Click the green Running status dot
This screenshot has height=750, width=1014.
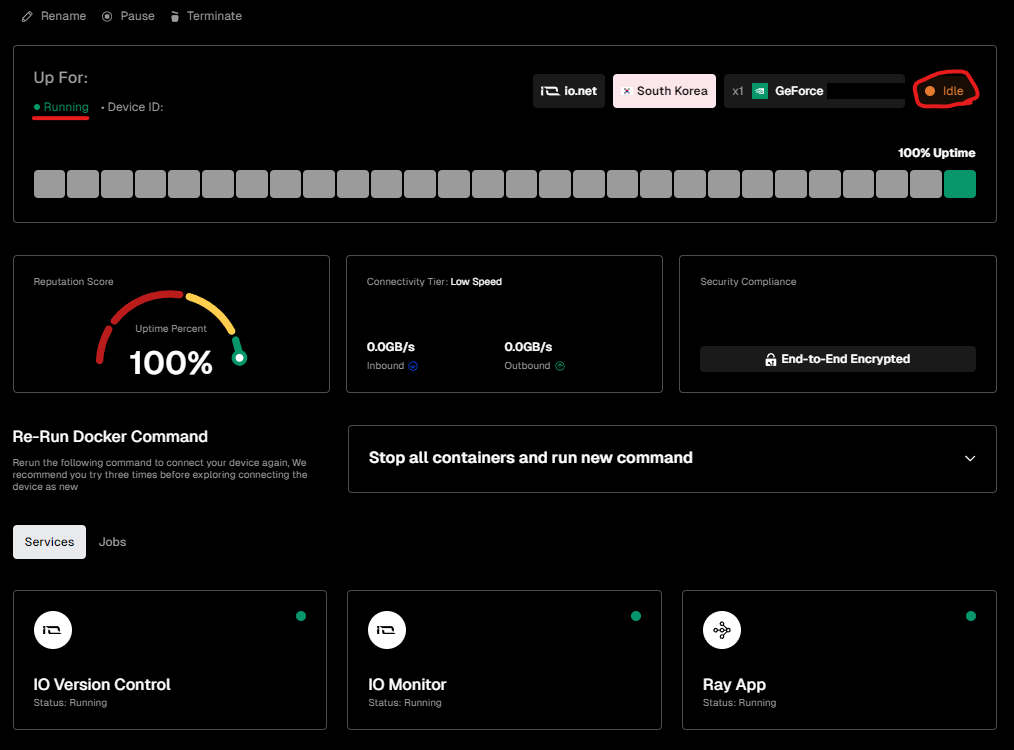[x=37, y=107]
